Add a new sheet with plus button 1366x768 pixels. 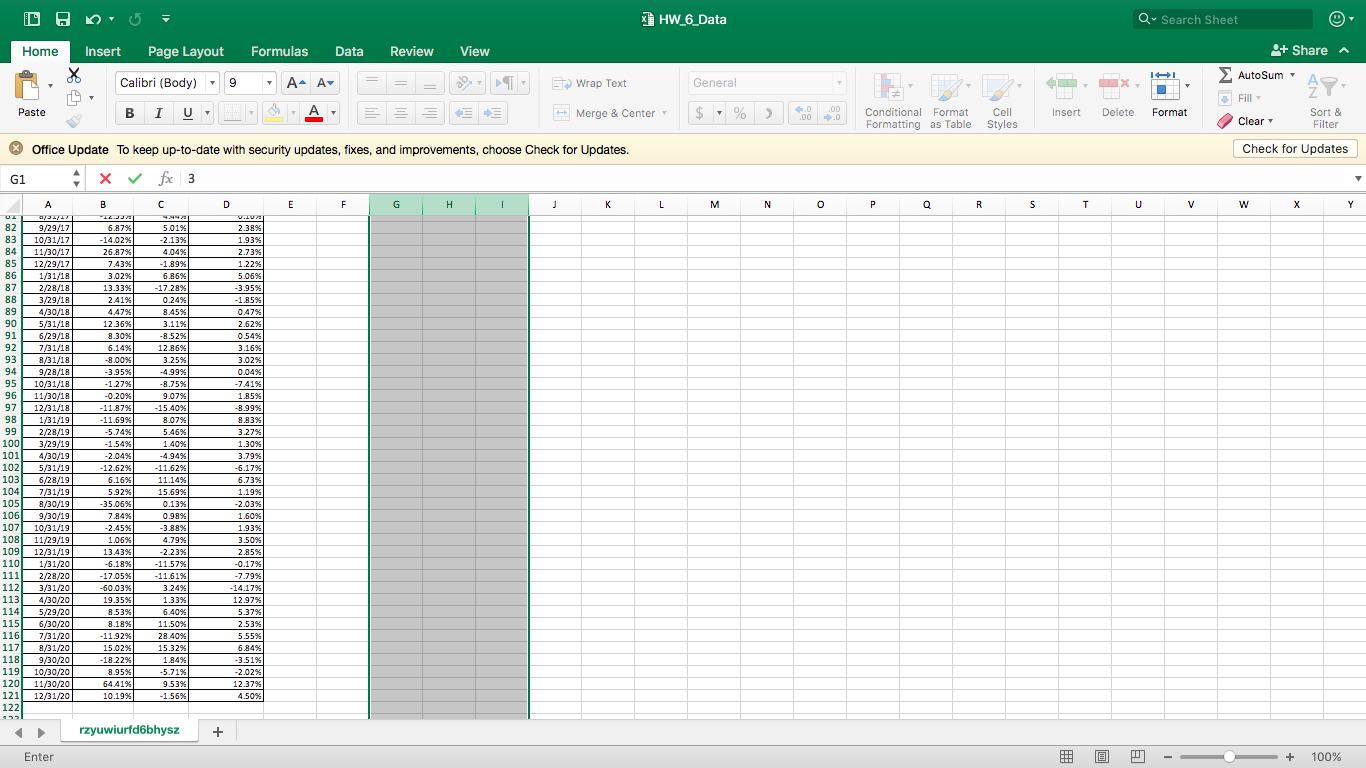[218, 732]
